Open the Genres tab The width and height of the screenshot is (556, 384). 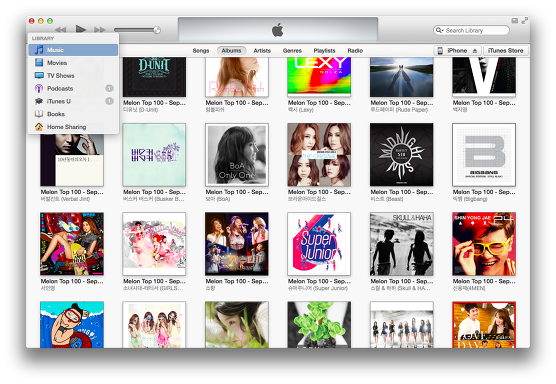[292, 51]
